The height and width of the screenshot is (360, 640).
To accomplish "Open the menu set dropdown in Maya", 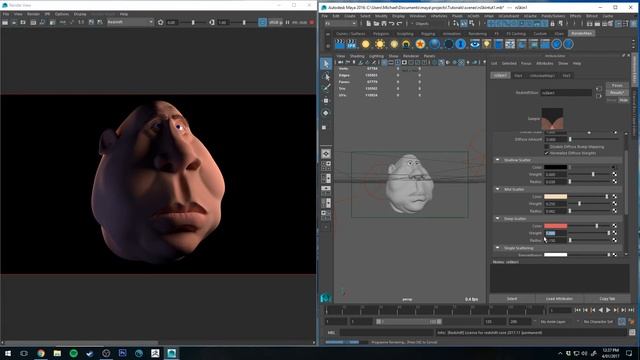I will tap(341, 24).
